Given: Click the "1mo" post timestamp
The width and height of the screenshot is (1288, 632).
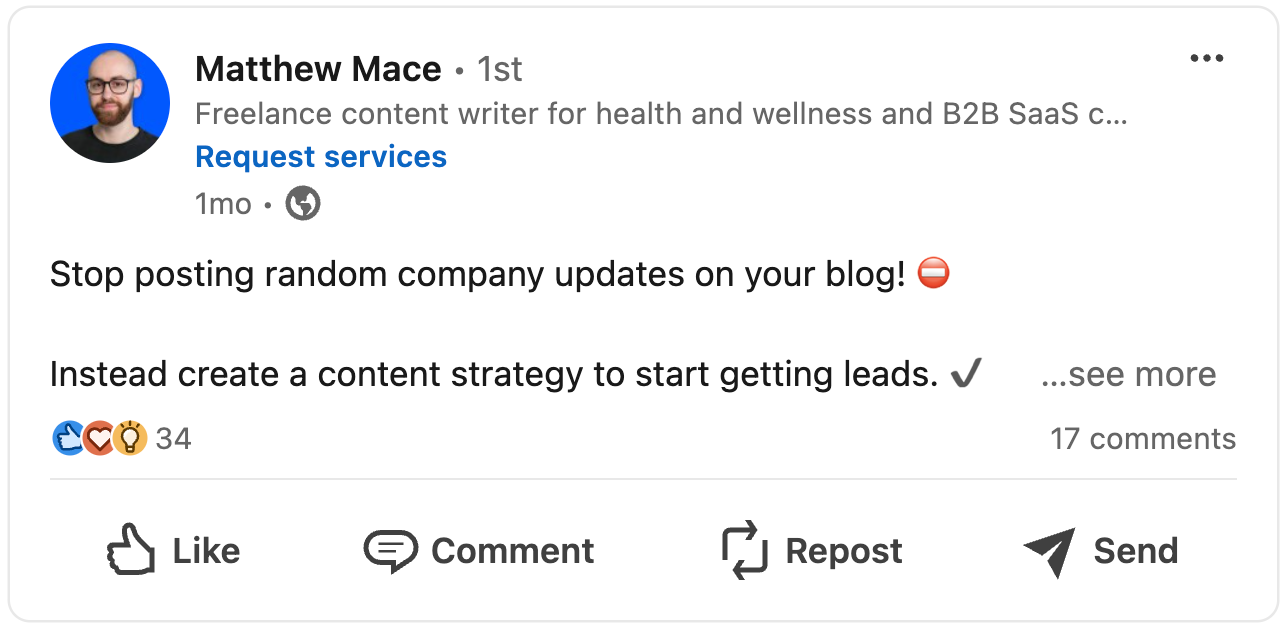Looking at the screenshot, I should 223,204.
